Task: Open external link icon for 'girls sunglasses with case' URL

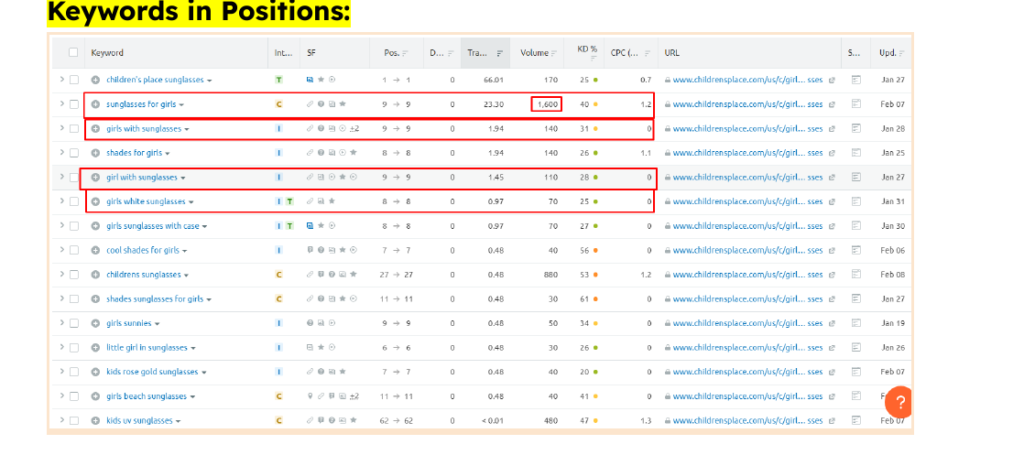Action: pyautogui.click(x=831, y=226)
